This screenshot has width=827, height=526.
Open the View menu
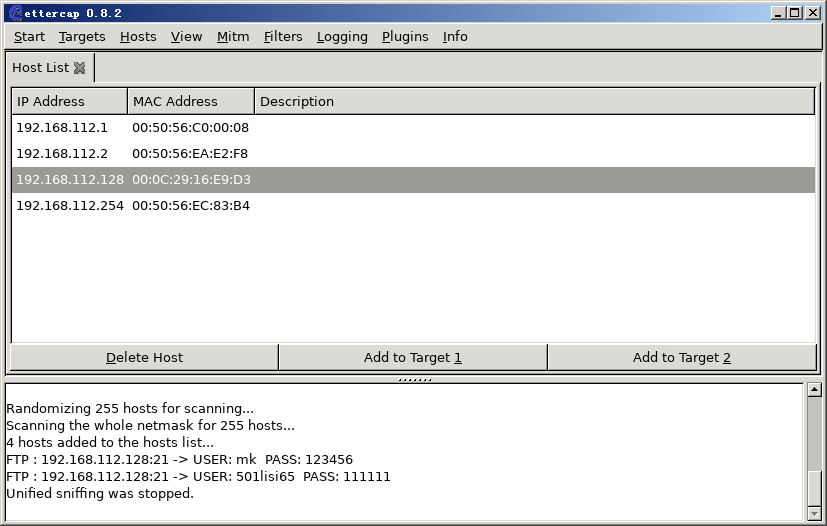coord(186,36)
